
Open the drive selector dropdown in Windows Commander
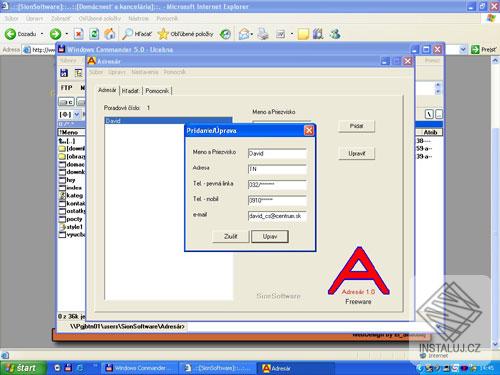pyautogui.click(x=77, y=115)
